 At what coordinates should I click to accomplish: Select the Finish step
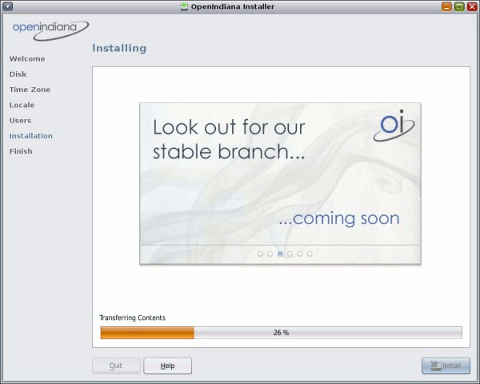click(x=21, y=151)
